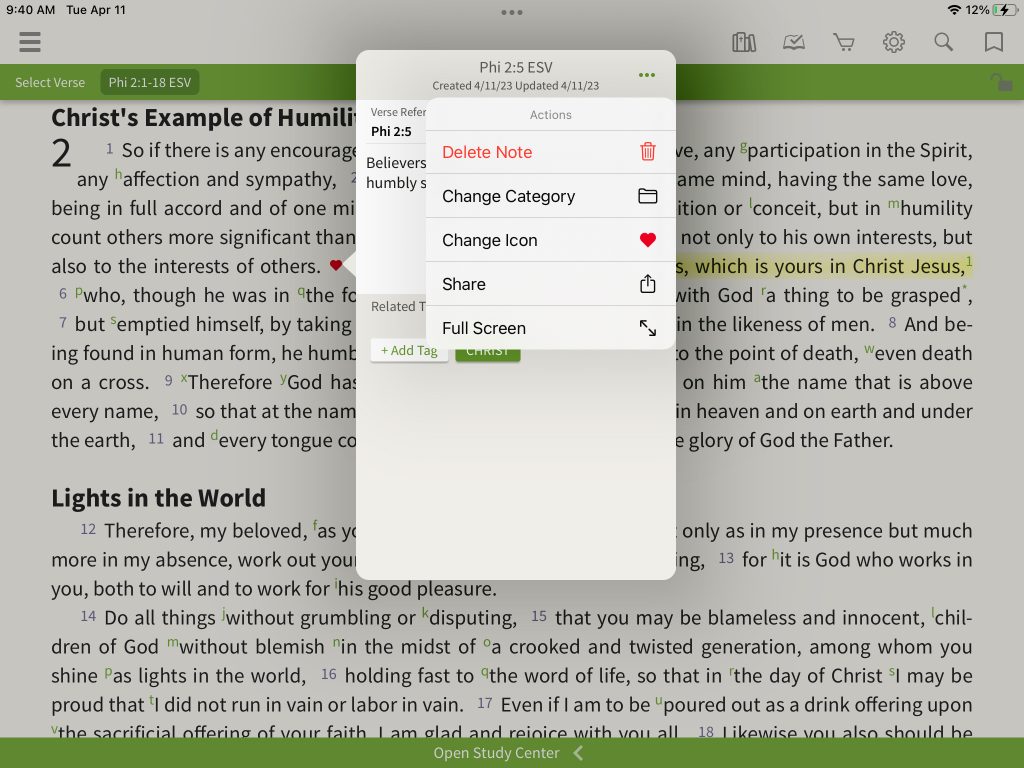Choose Change Icon menu item
The width and height of the screenshot is (1024, 768).
pyautogui.click(x=551, y=240)
